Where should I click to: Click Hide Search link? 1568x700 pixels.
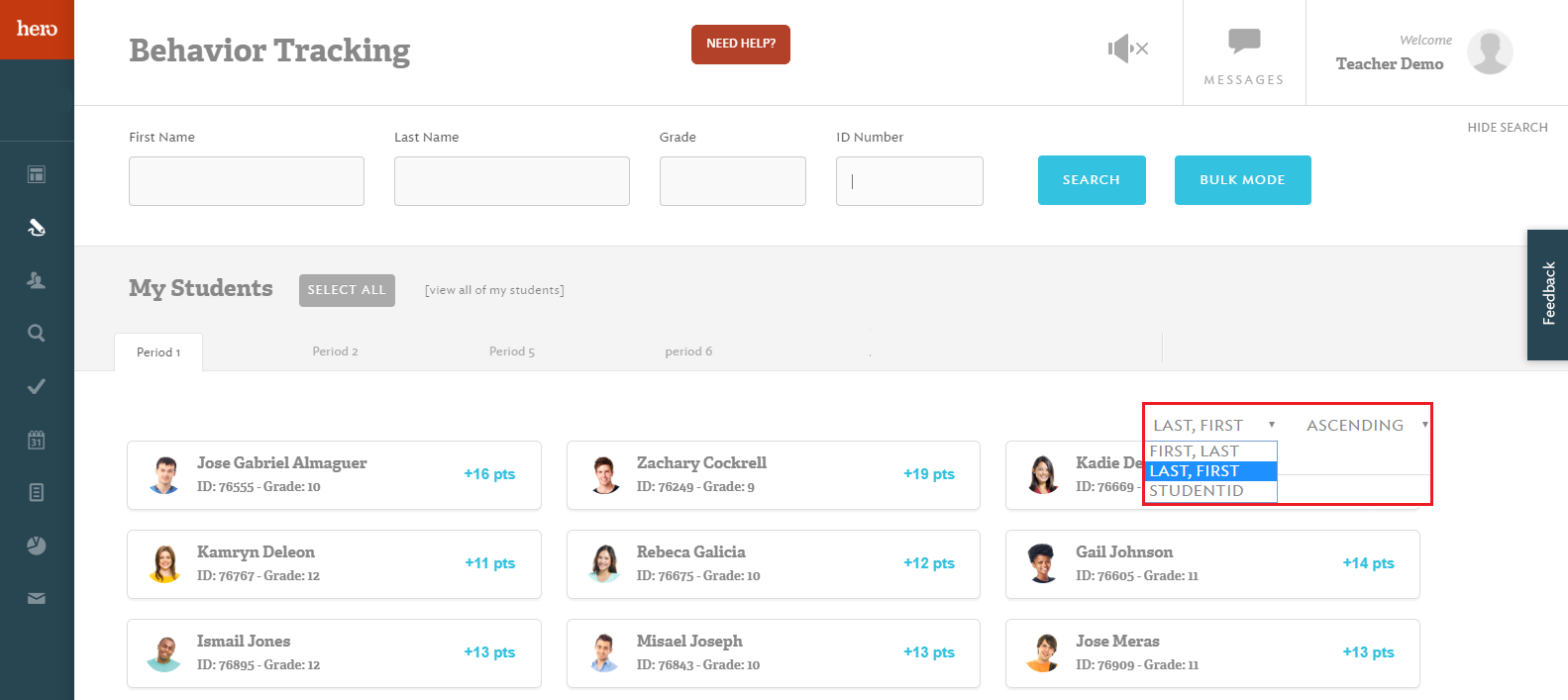point(1507,128)
